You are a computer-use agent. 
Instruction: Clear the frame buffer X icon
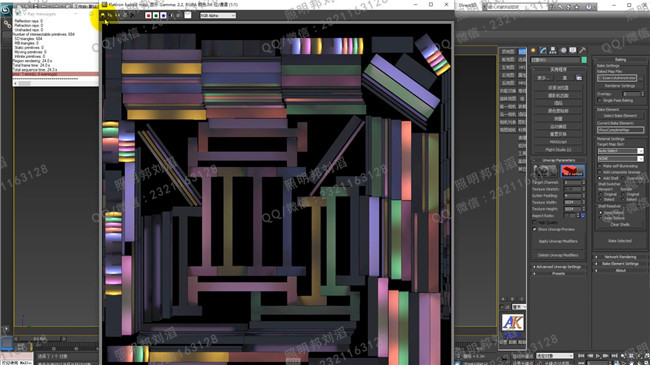coord(133,15)
